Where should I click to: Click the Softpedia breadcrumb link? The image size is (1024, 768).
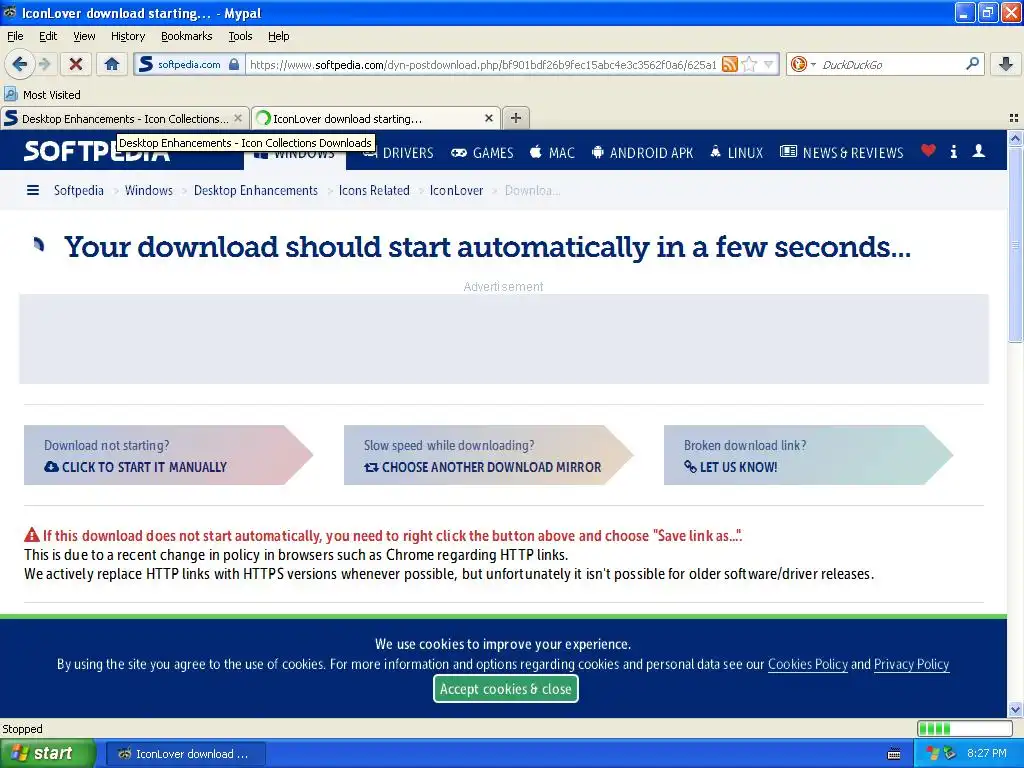pyautogui.click(x=78, y=190)
